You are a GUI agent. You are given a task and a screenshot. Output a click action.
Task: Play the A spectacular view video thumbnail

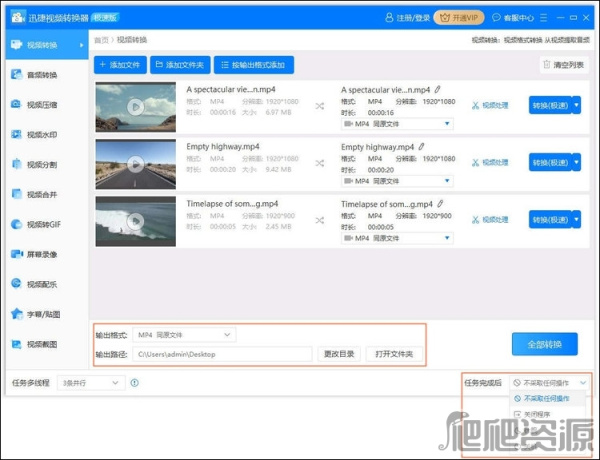click(135, 107)
